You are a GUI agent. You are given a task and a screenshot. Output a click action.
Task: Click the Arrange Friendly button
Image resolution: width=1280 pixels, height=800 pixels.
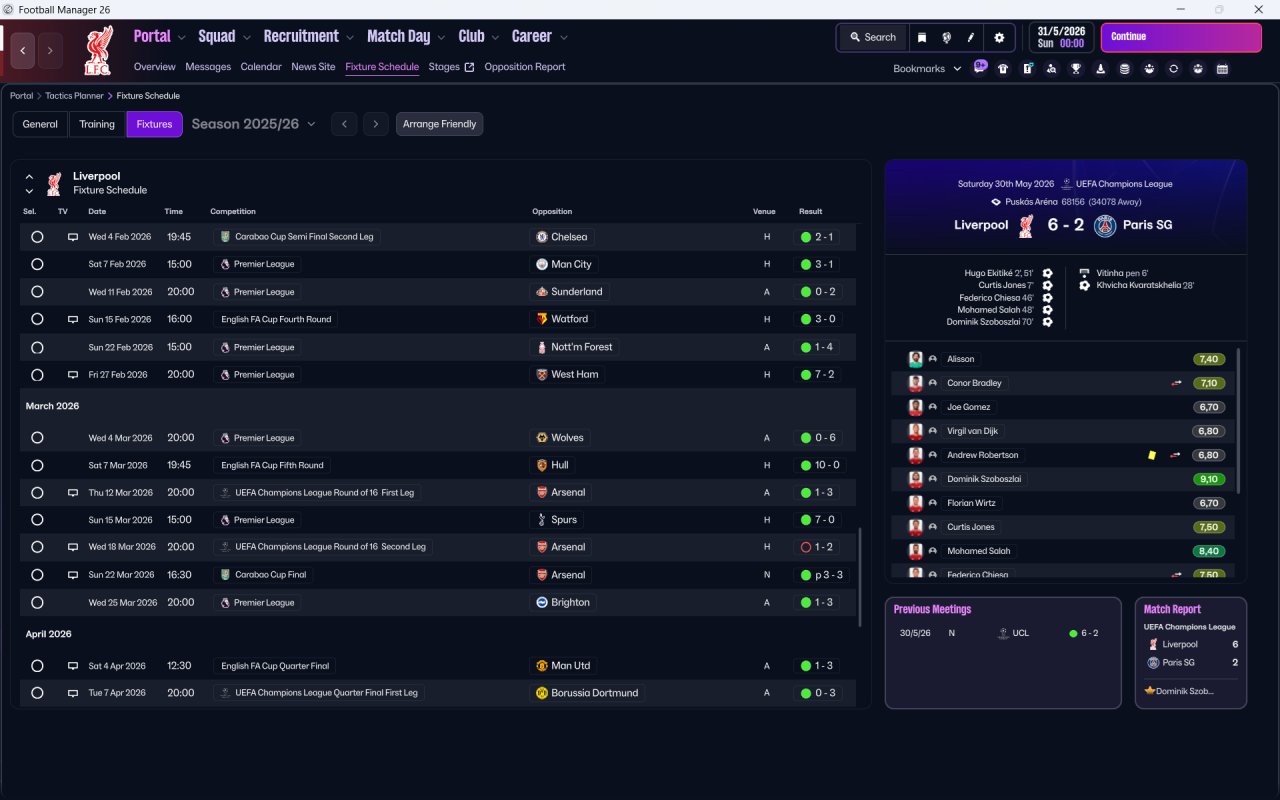pos(440,124)
